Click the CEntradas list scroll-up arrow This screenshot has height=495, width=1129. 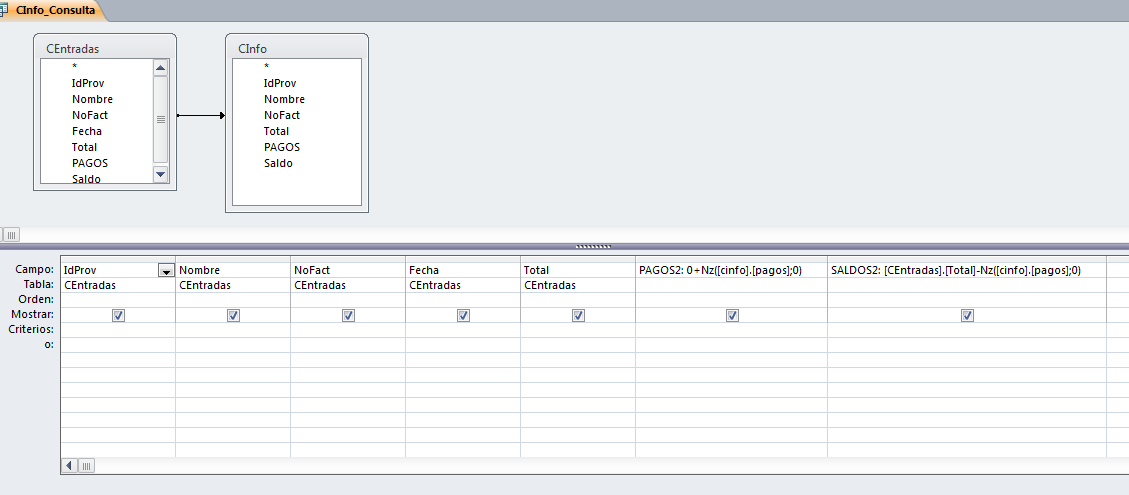point(161,68)
